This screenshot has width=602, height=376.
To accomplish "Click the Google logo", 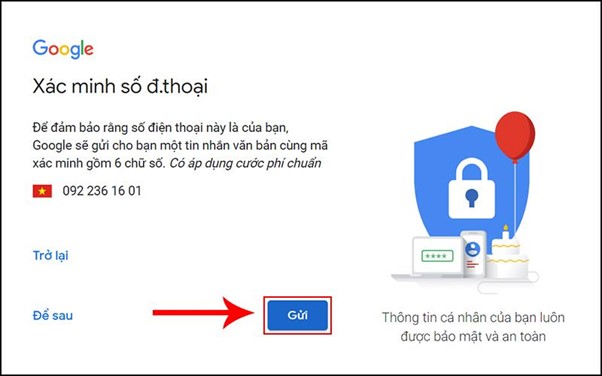I will pyautogui.click(x=63, y=49).
